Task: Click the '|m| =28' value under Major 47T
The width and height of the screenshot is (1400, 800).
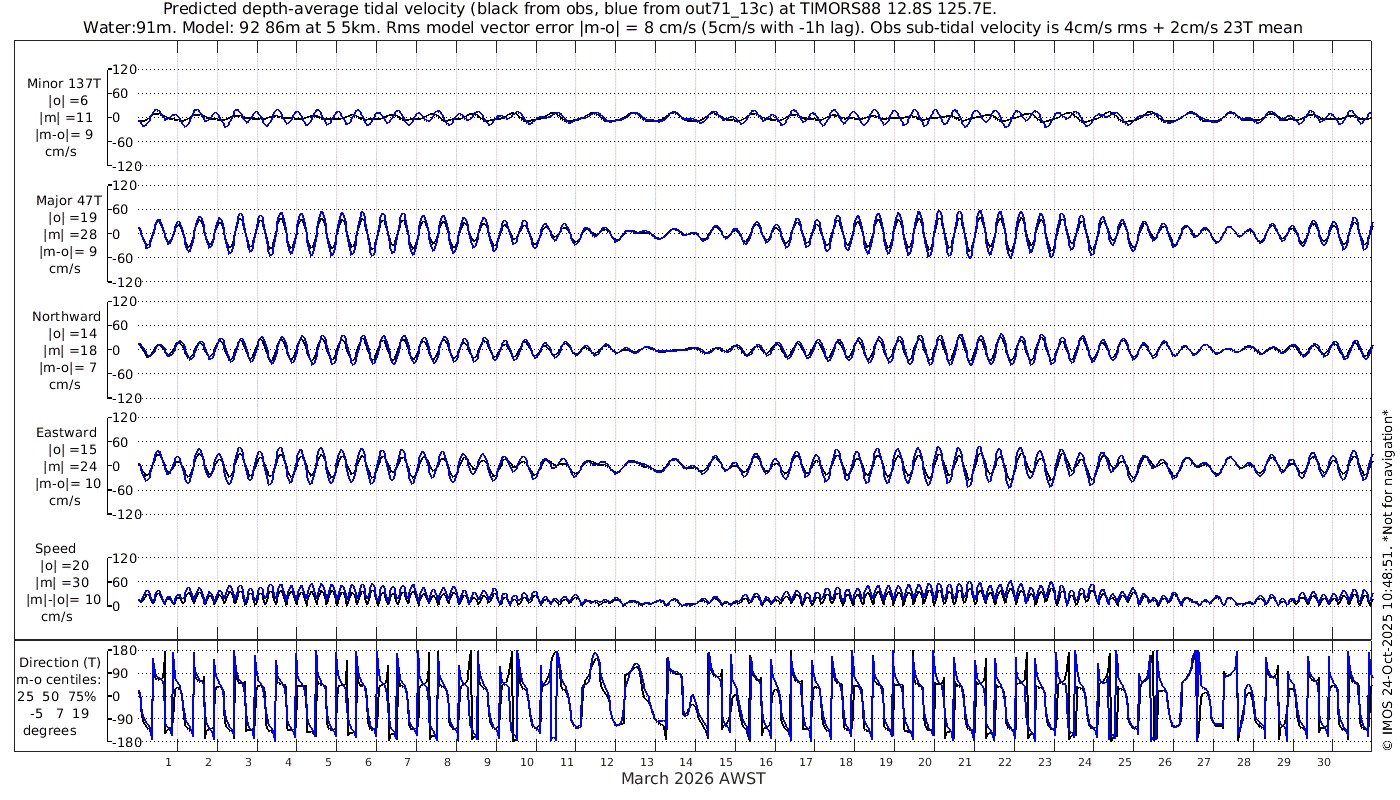Action: tap(66, 234)
